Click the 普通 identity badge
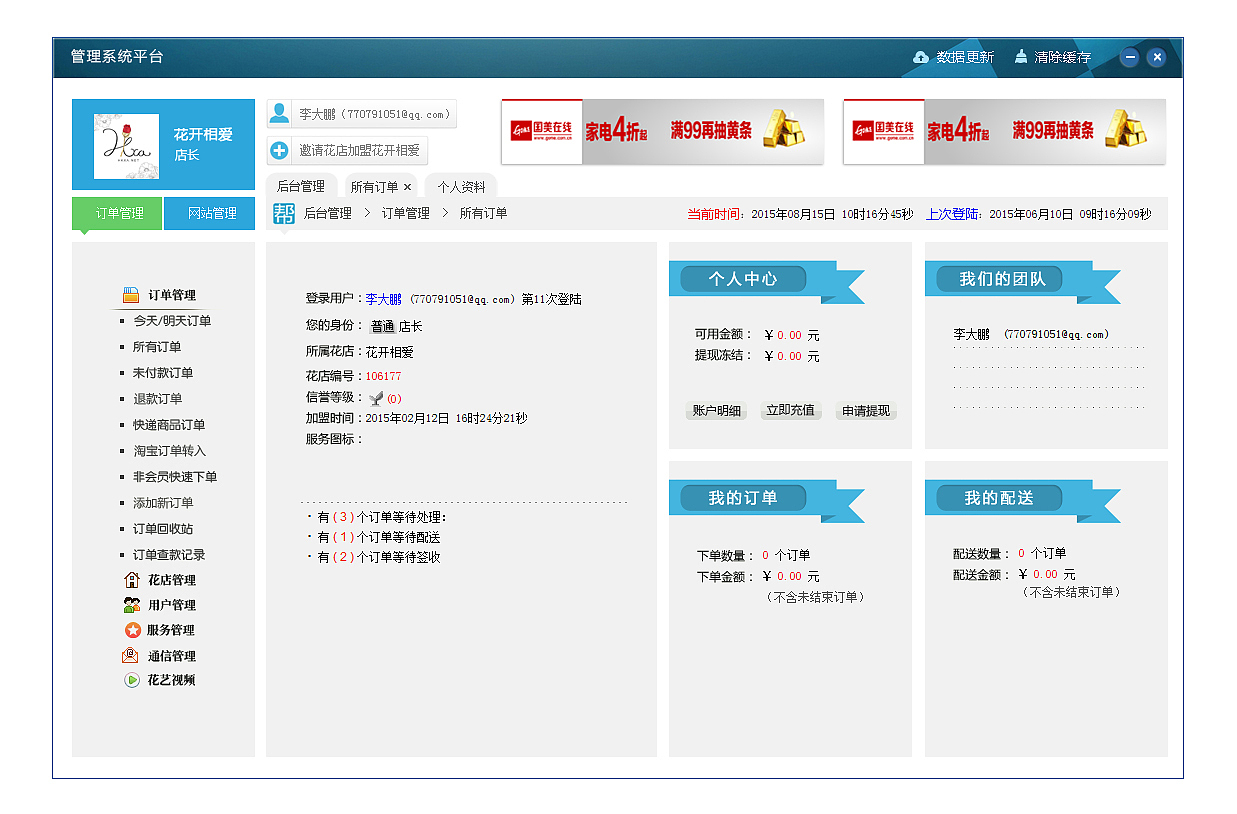The width and height of the screenshot is (1237, 814). pos(382,326)
